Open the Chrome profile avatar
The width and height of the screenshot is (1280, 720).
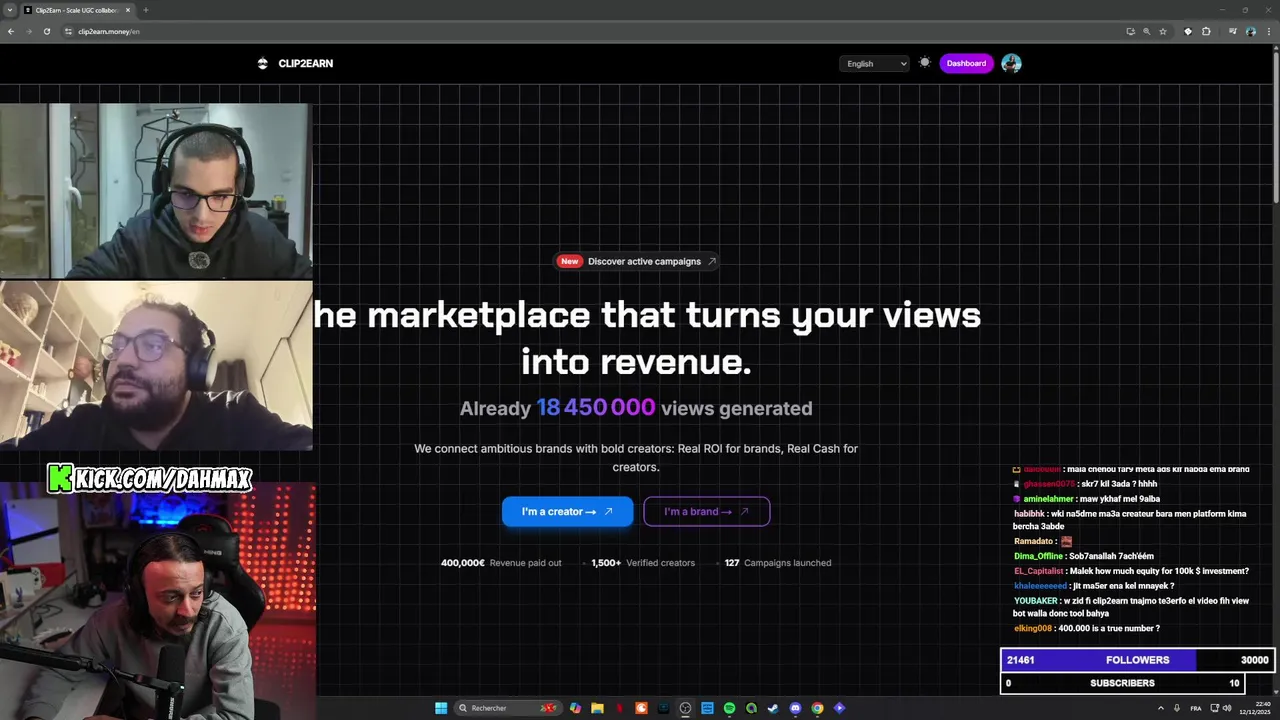1250,31
